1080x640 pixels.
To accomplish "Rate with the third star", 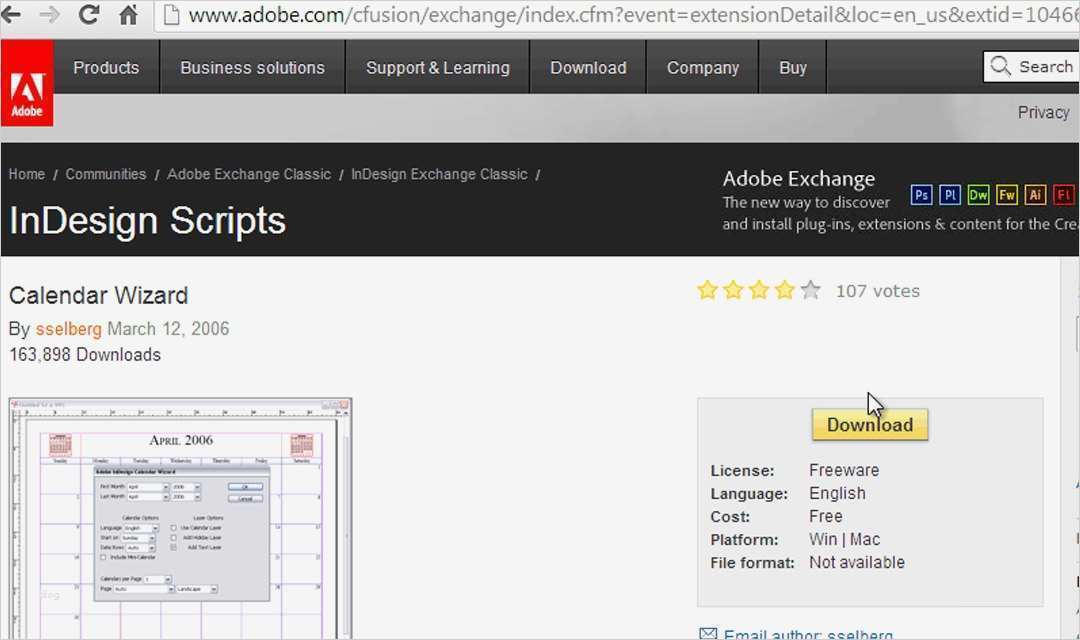I will (759, 290).
